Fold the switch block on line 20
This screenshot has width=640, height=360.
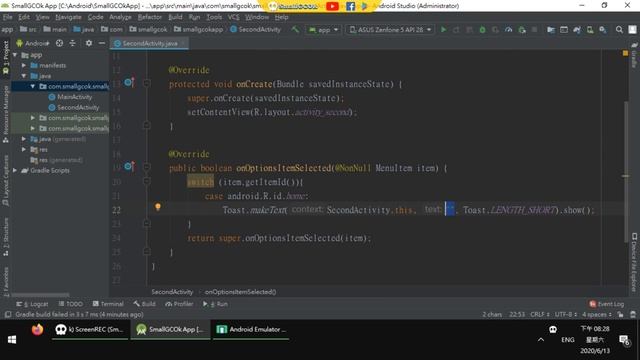click(x=147, y=181)
